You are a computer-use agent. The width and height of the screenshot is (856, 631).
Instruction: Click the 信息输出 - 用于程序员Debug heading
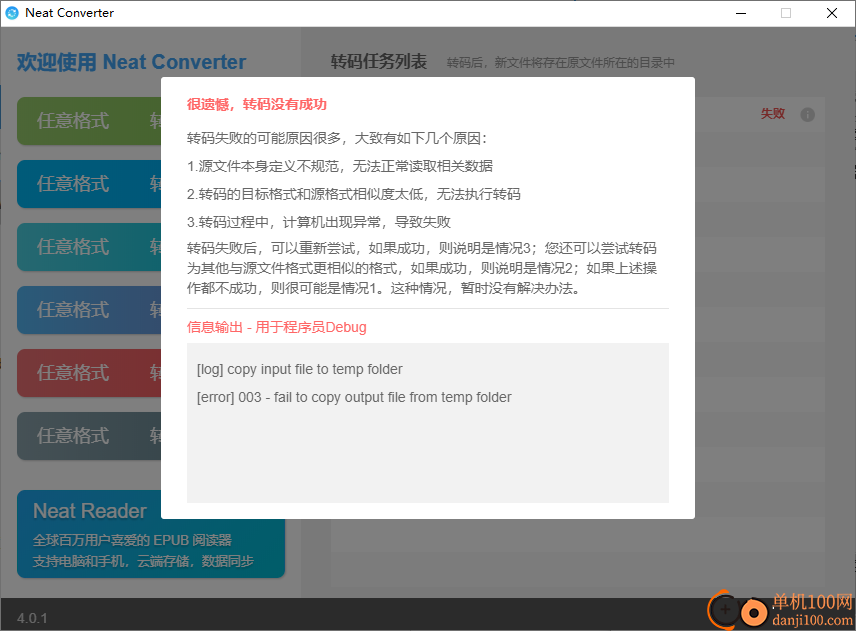tap(276, 327)
